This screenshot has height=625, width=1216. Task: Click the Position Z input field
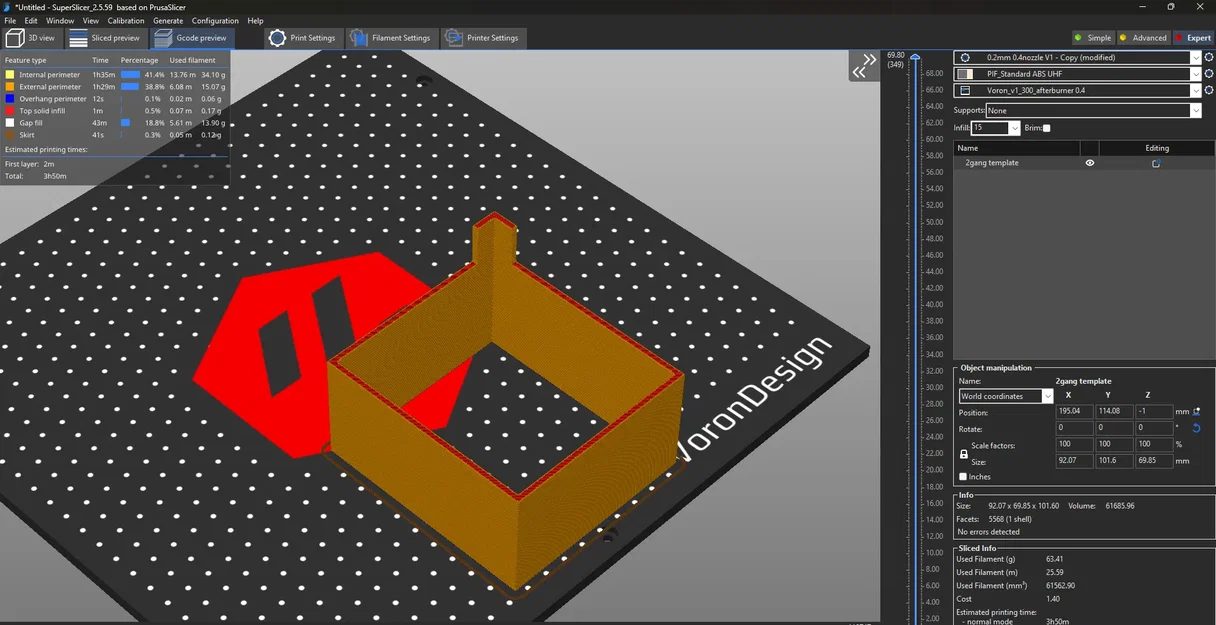[1154, 411]
